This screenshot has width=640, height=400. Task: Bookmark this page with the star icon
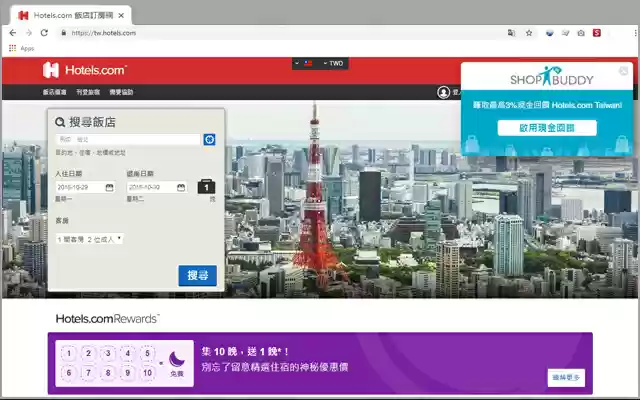click(x=529, y=33)
